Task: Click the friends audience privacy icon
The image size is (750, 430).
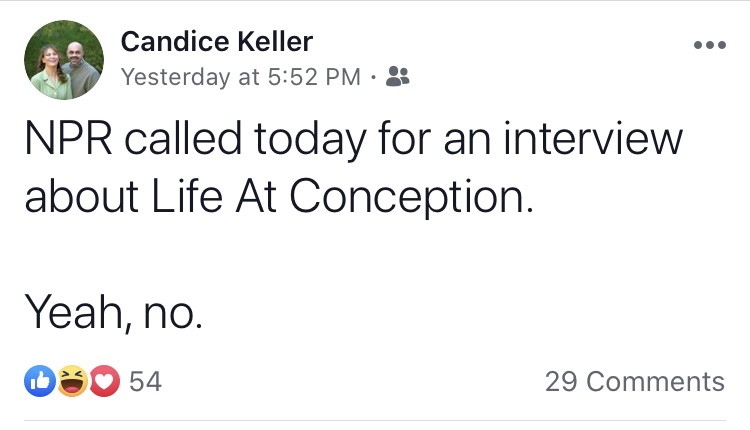Action: tap(397, 76)
